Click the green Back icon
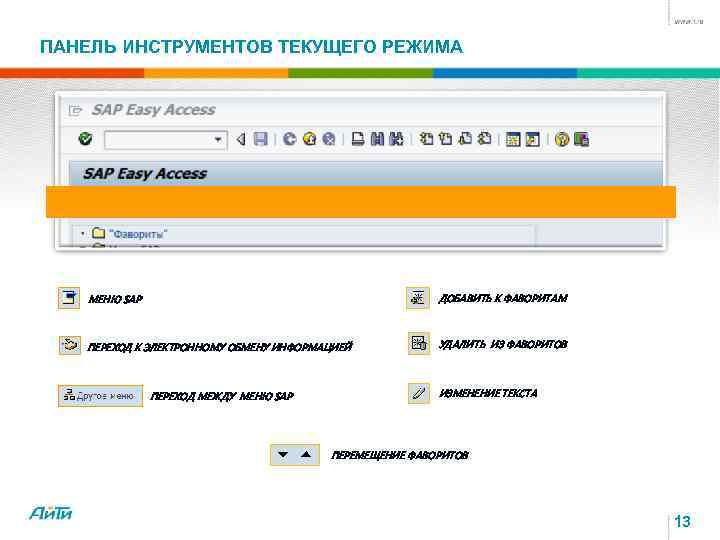720x540 pixels. 289,139
